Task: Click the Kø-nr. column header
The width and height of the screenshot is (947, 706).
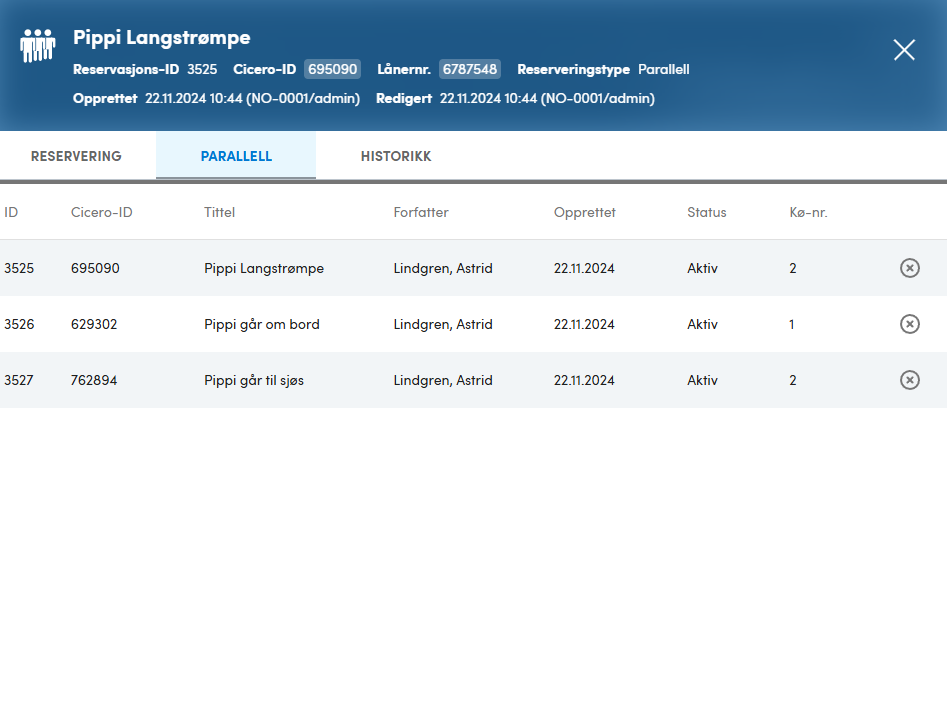Action: coord(808,213)
